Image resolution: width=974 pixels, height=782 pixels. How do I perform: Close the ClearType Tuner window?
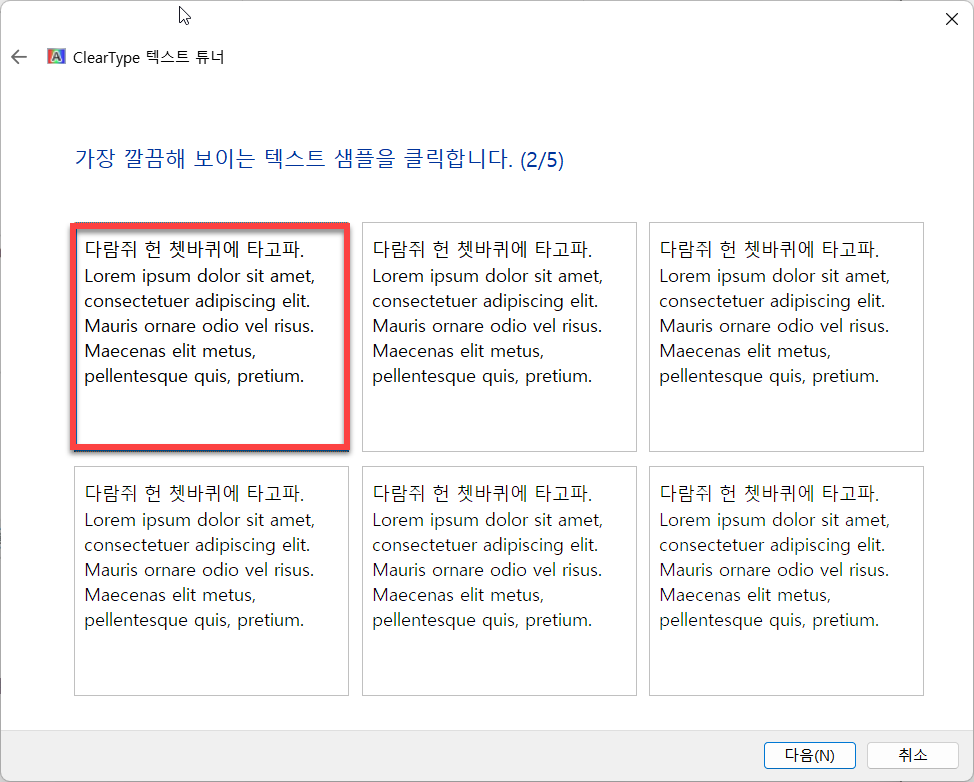951,18
